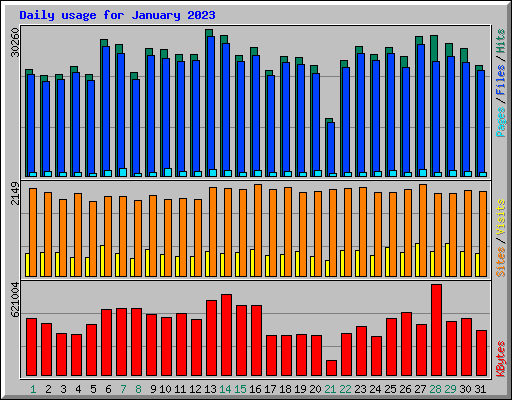512x400 pixels.
Task: Select day label 19 on the x-axis
Action: point(300,389)
